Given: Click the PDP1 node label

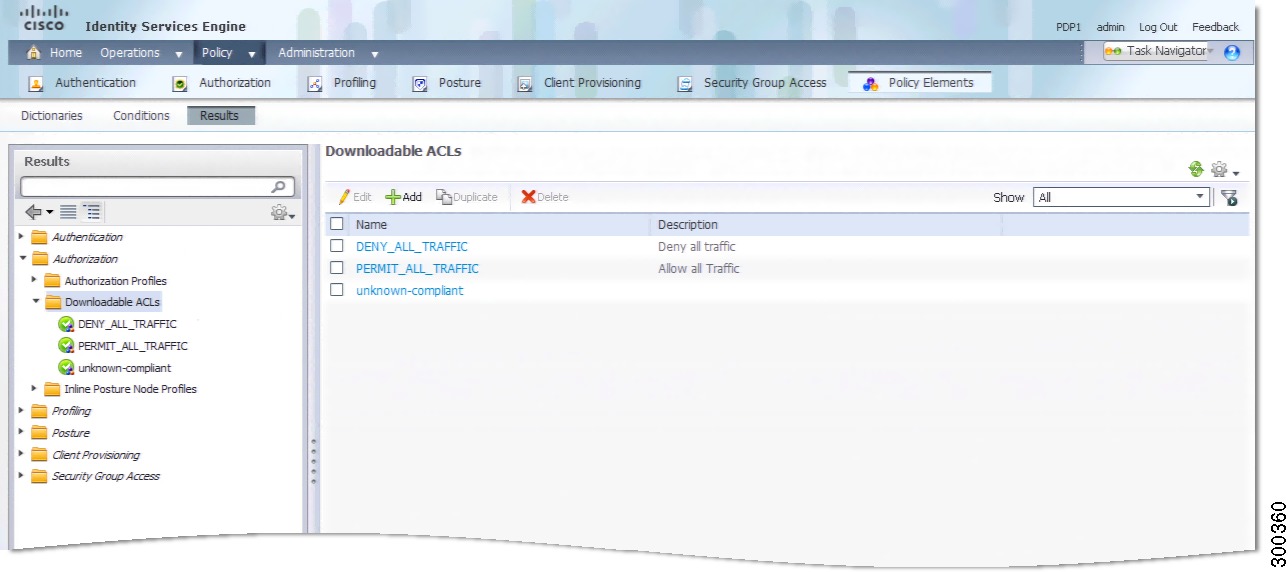Looking at the screenshot, I should [1068, 27].
